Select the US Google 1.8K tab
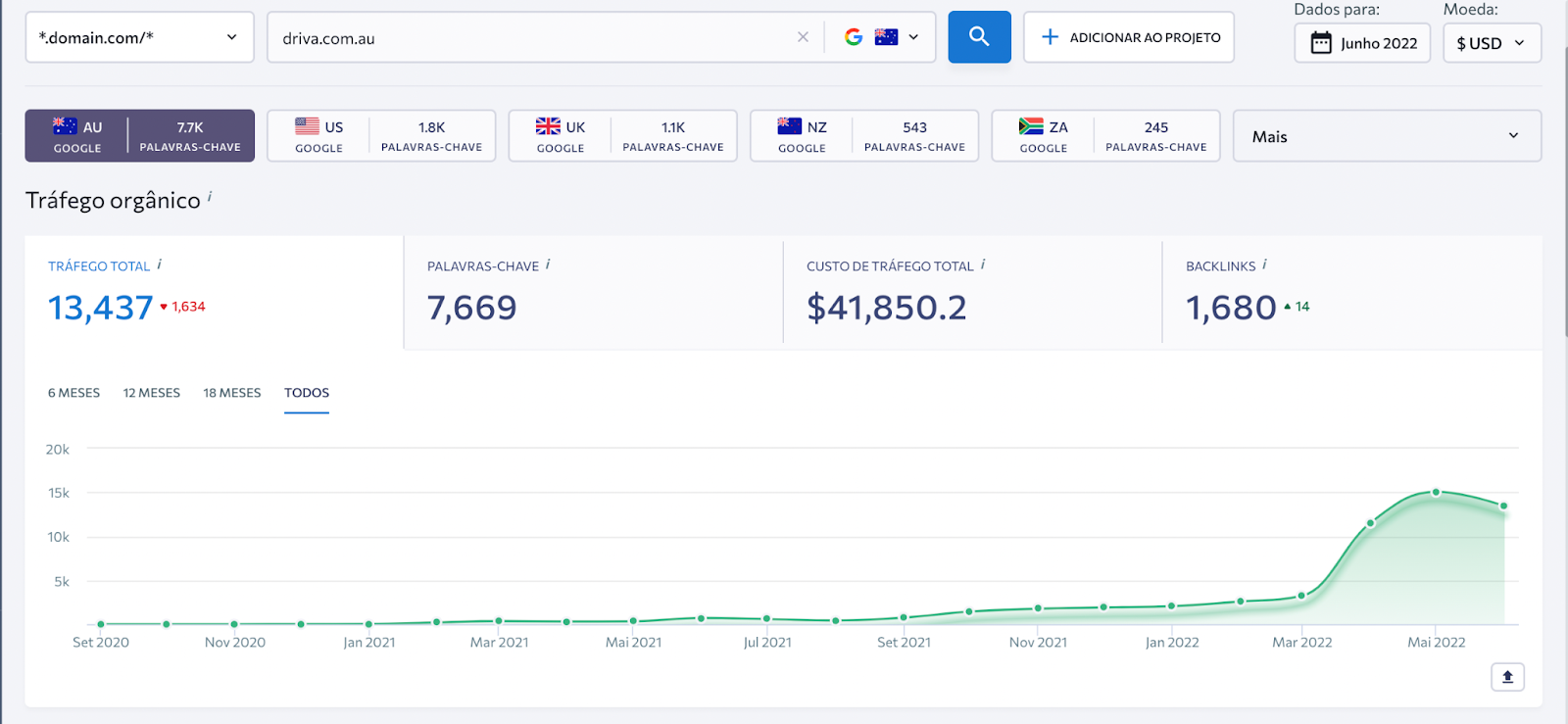 (x=381, y=135)
